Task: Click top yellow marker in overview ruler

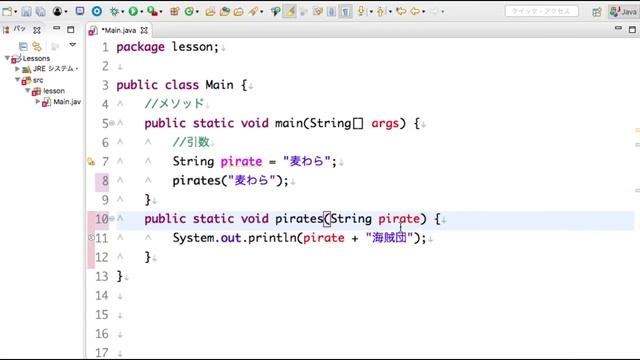Action: [638, 130]
